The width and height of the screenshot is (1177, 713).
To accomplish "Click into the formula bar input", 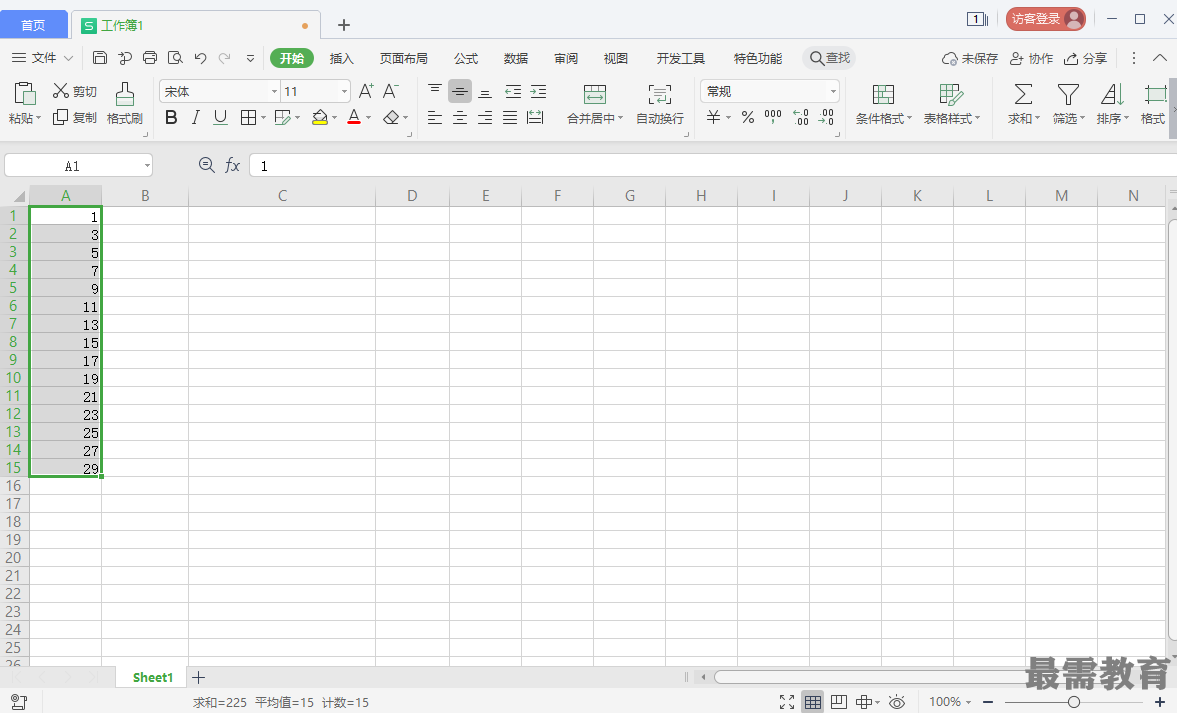I will 713,165.
